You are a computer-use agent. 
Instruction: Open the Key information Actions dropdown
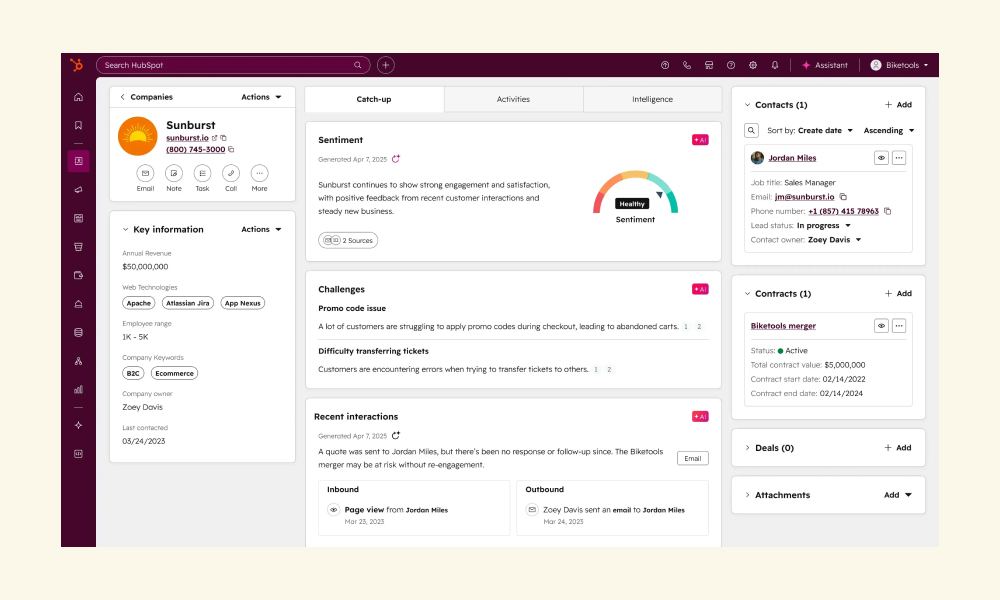coord(261,229)
